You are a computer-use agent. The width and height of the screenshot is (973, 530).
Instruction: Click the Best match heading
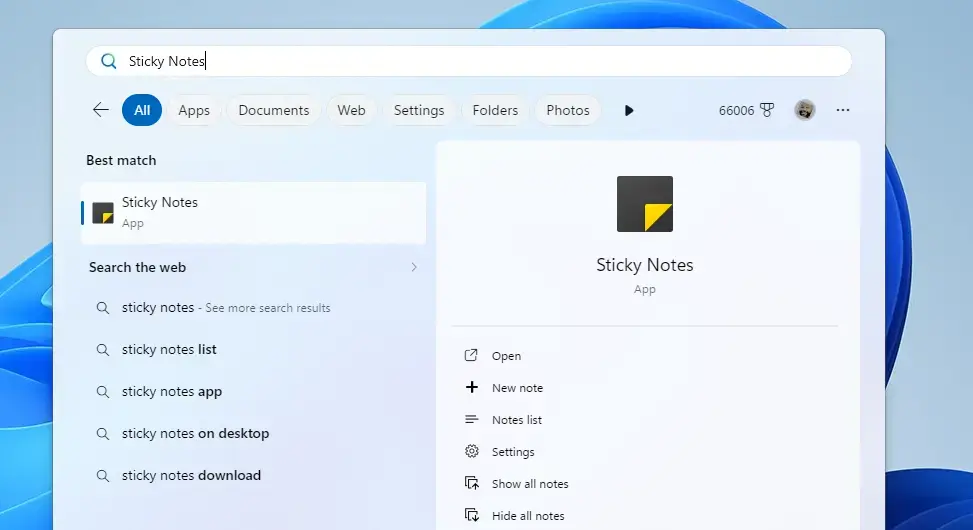coord(121,160)
